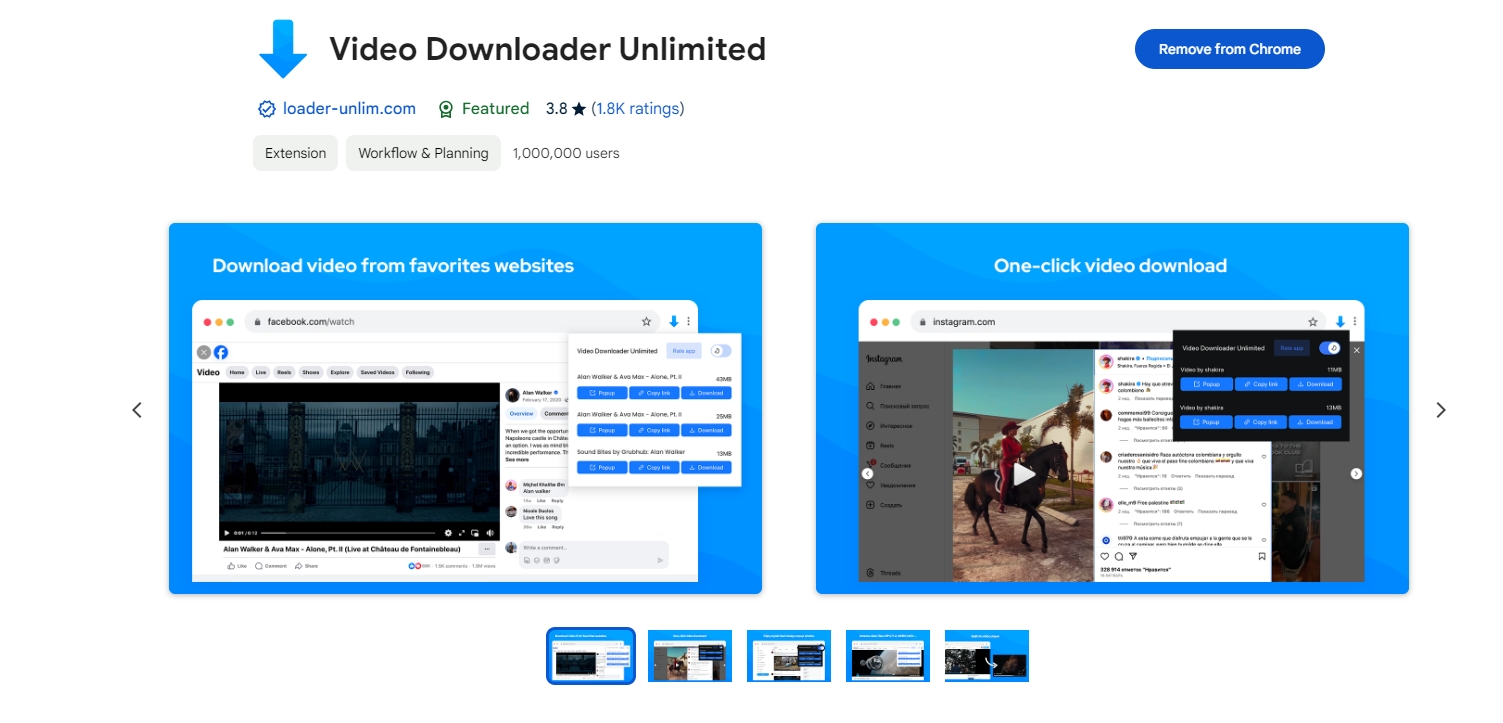The height and width of the screenshot is (723, 1503).
Task: Go to the previous screenshot with the left arrow
Action: point(137,410)
